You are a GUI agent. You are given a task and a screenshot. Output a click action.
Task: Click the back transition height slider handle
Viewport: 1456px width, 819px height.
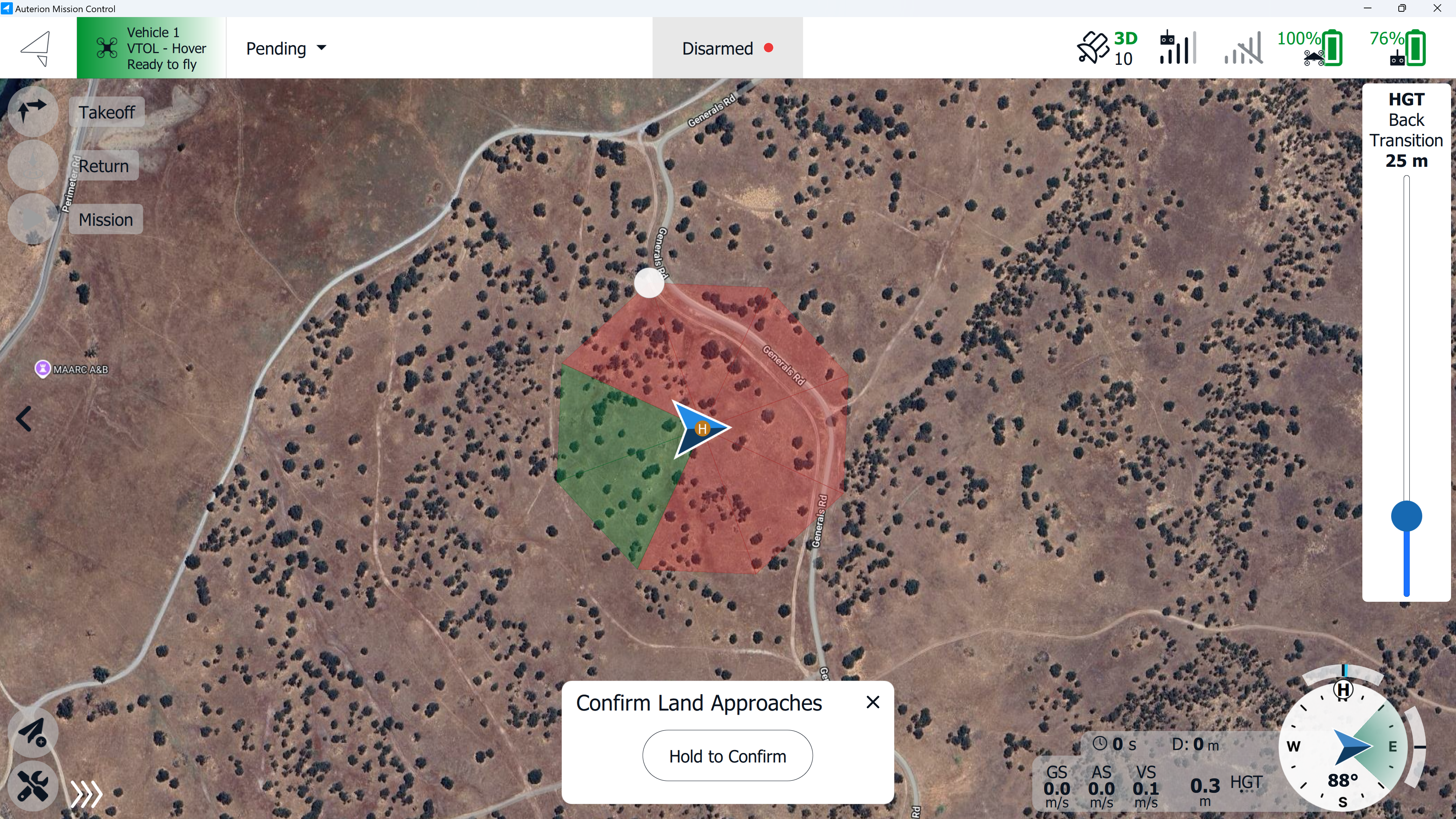point(1406,516)
